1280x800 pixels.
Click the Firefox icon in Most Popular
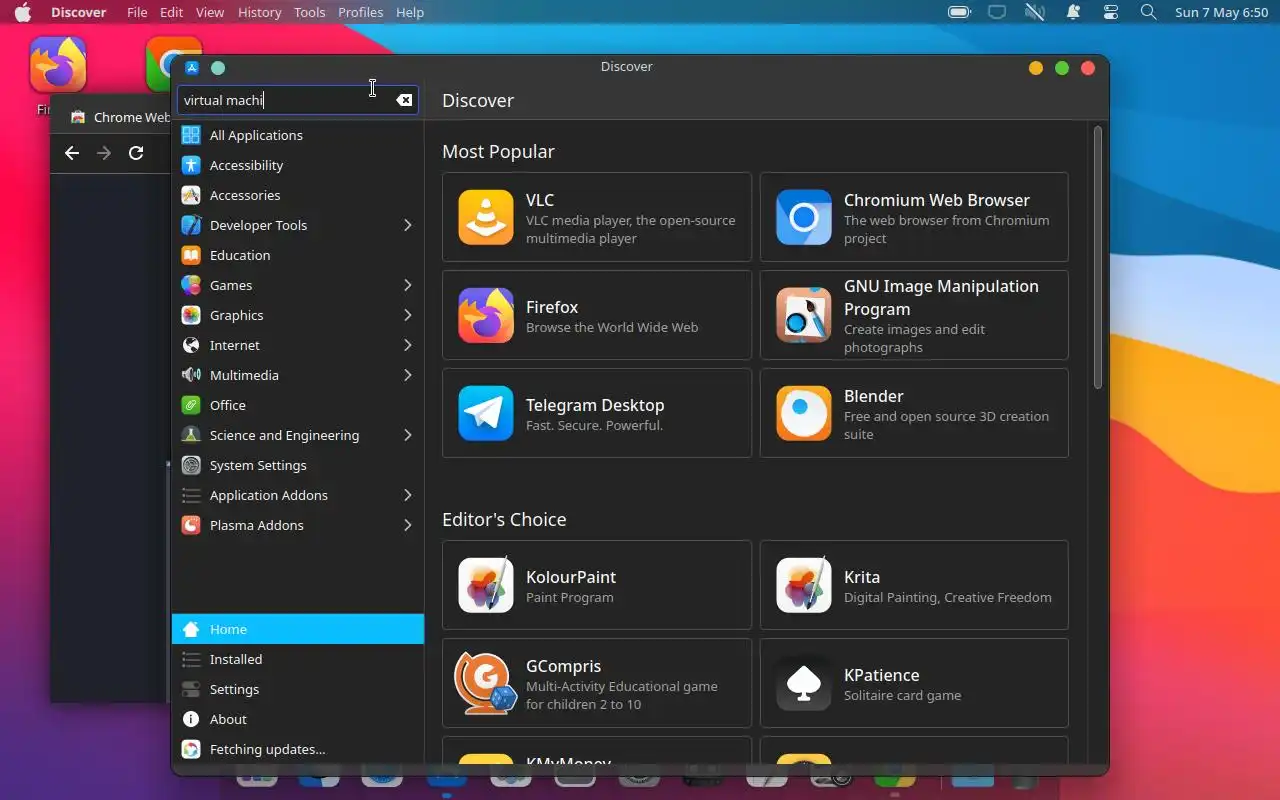coord(486,315)
